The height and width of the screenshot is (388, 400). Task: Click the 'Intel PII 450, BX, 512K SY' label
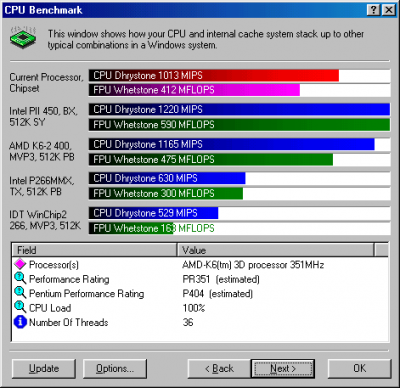43,116
